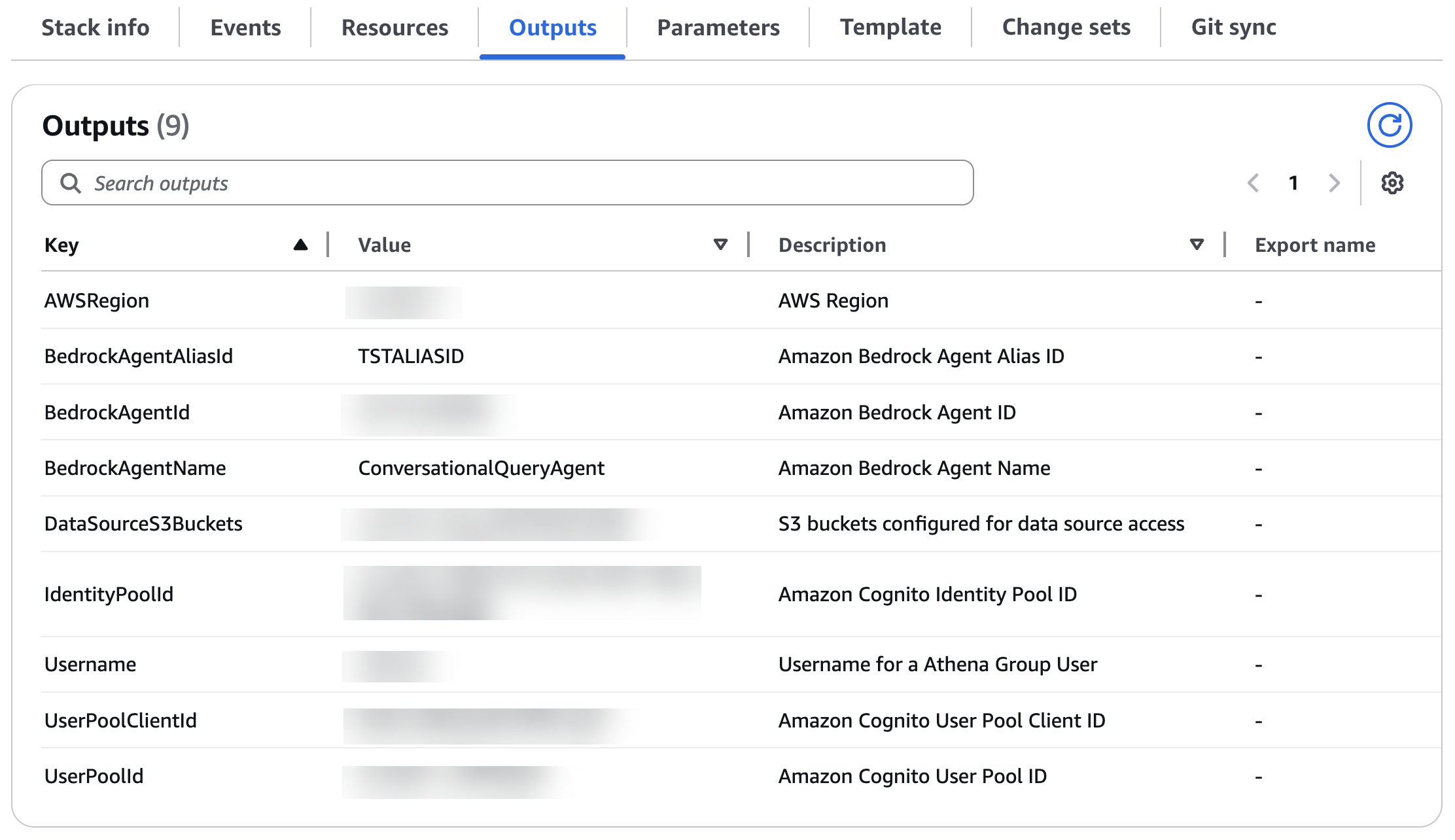Click the search magnifier icon

tap(71, 183)
